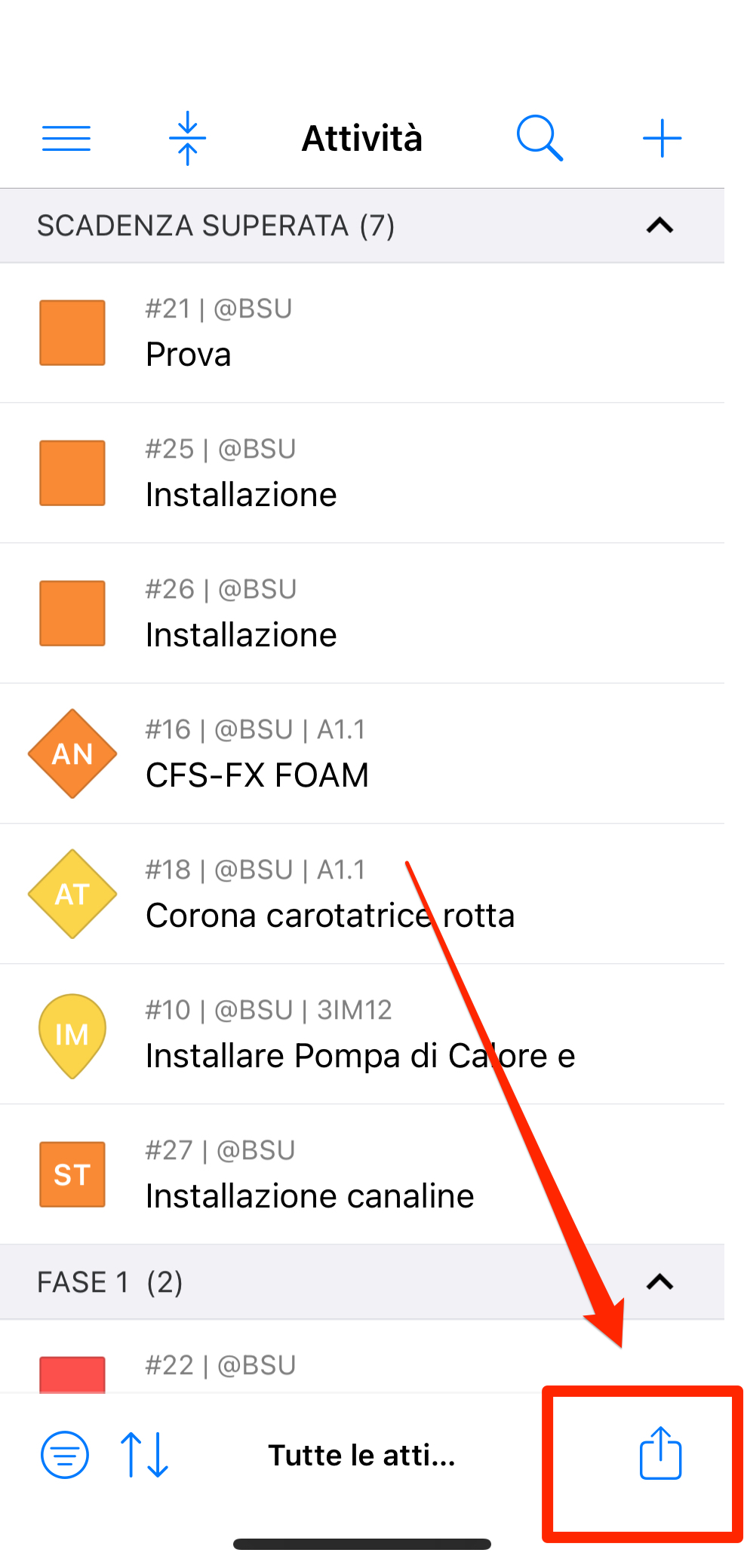Open Installazione canaline task
Viewport: 744px width, 1568px height.
[362, 1174]
